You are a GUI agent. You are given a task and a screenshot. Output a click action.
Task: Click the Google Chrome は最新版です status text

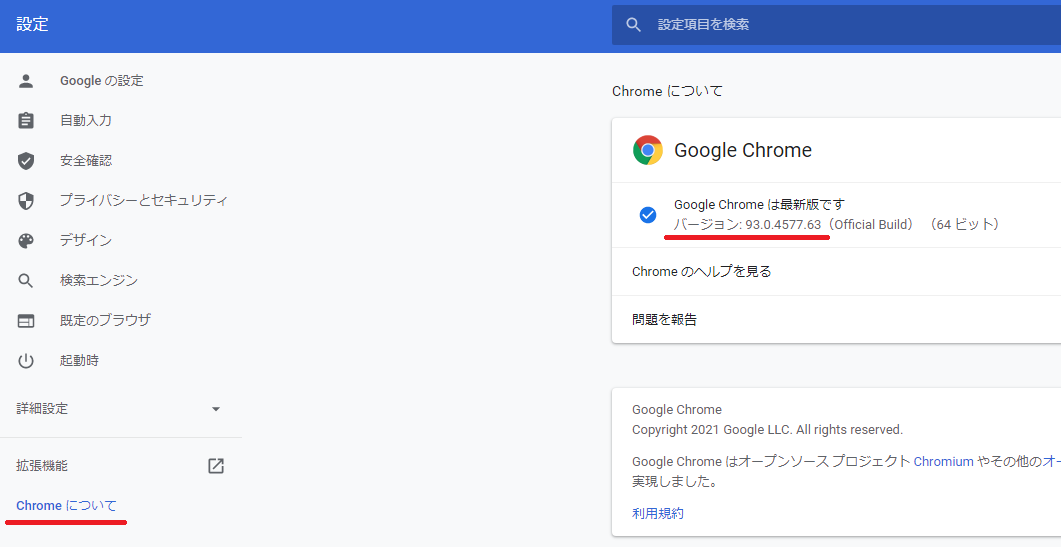[x=759, y=204]
